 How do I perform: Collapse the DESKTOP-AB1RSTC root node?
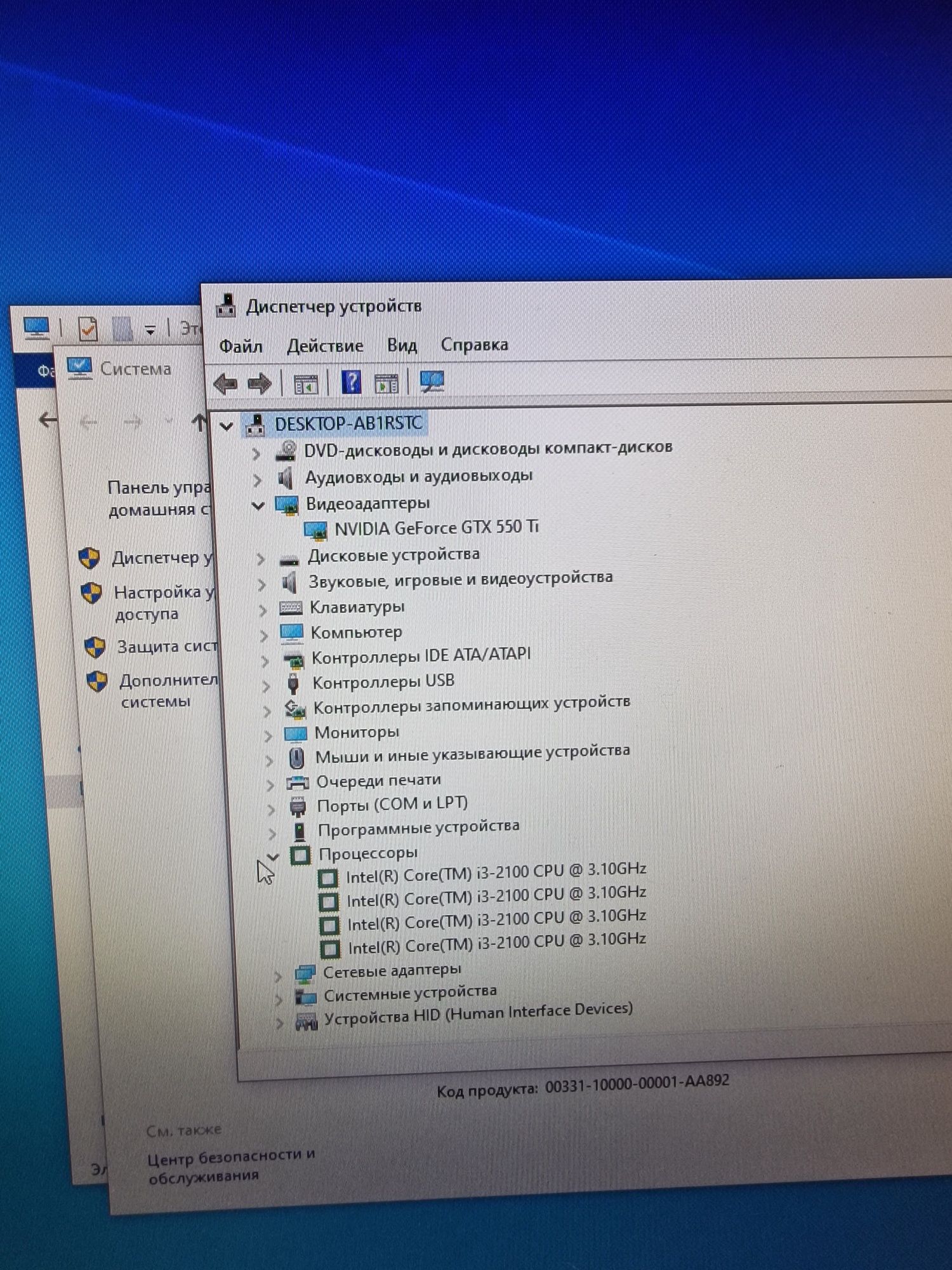226,426
